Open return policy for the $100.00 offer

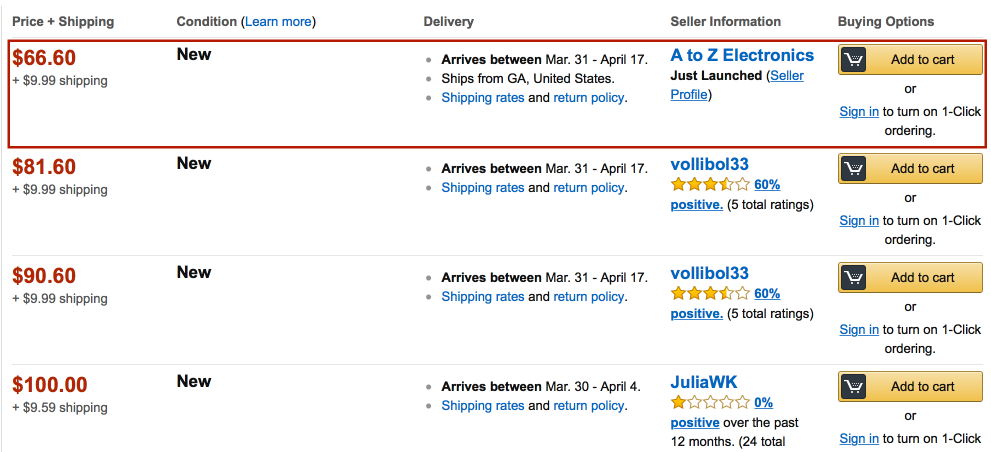point(588,406)
